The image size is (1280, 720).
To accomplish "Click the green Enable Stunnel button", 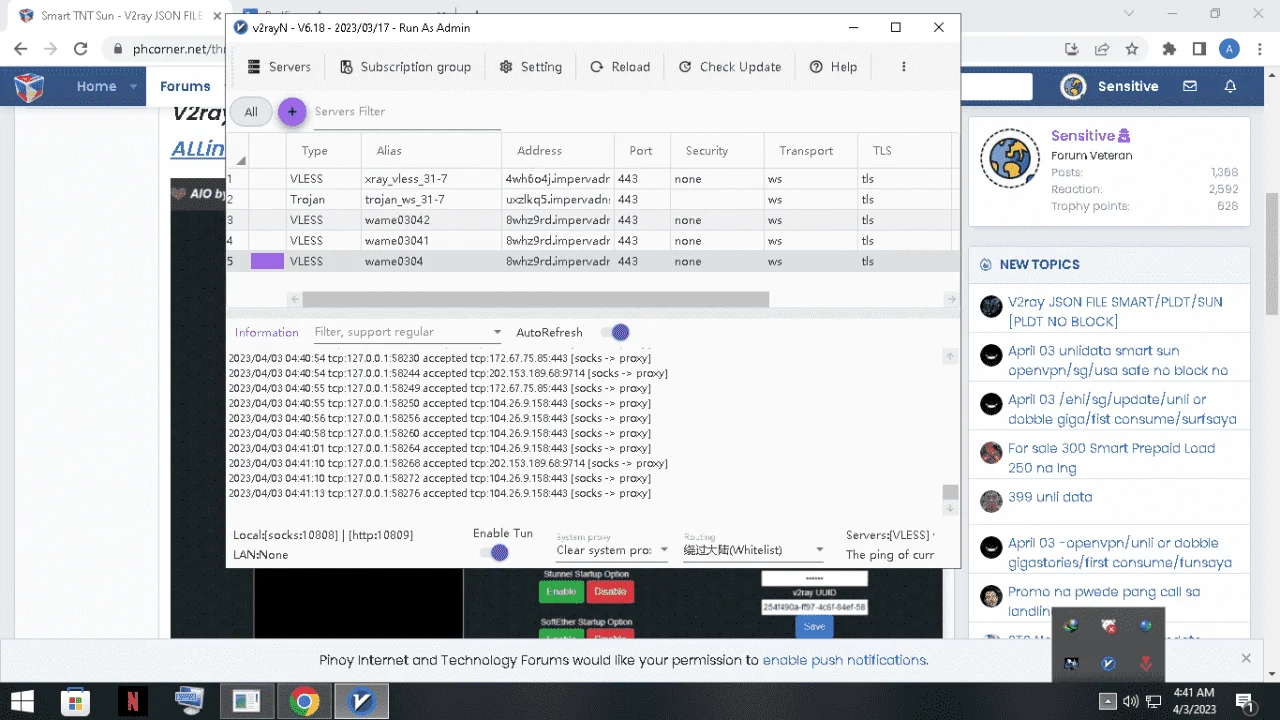I will tap(561, 591).
